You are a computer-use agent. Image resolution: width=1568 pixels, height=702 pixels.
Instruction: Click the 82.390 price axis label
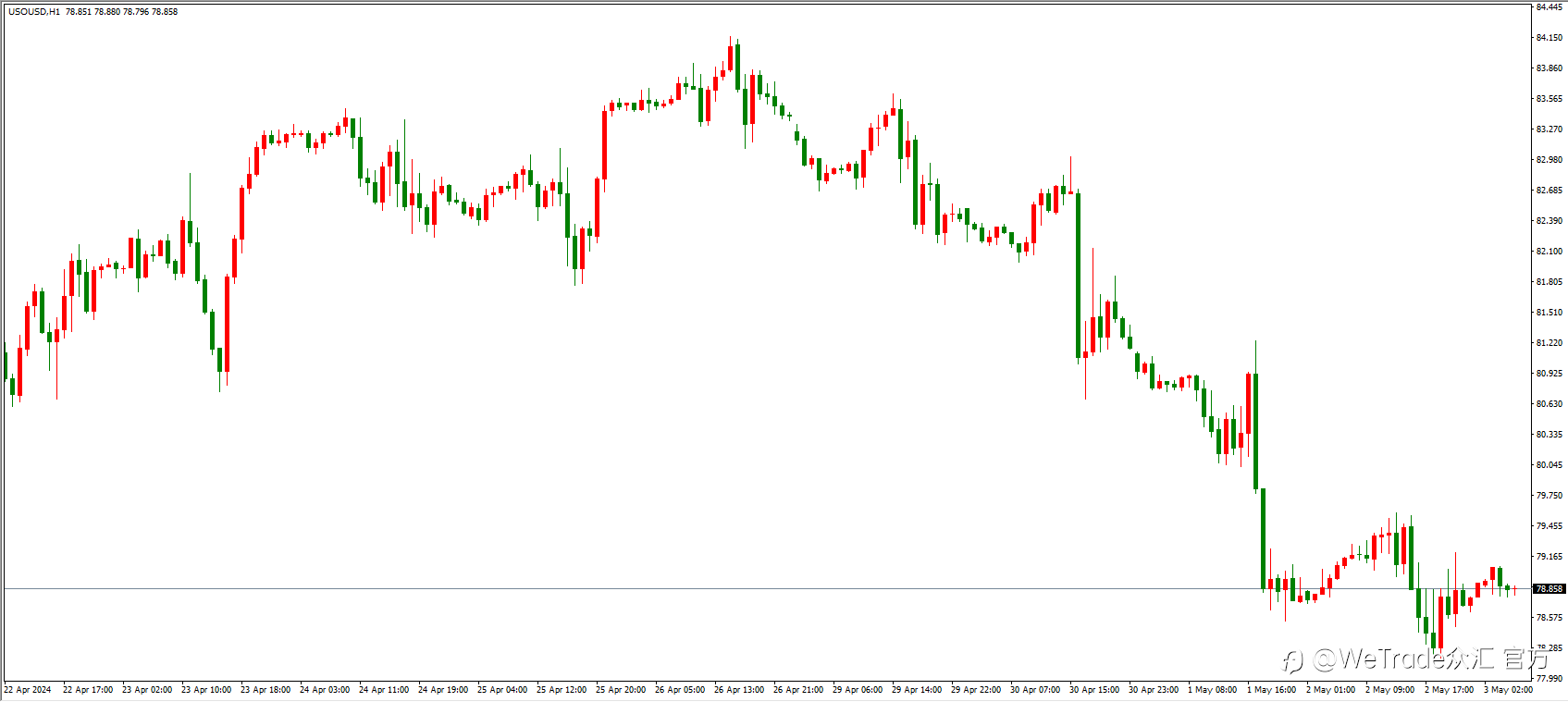tap(1549, 221)
